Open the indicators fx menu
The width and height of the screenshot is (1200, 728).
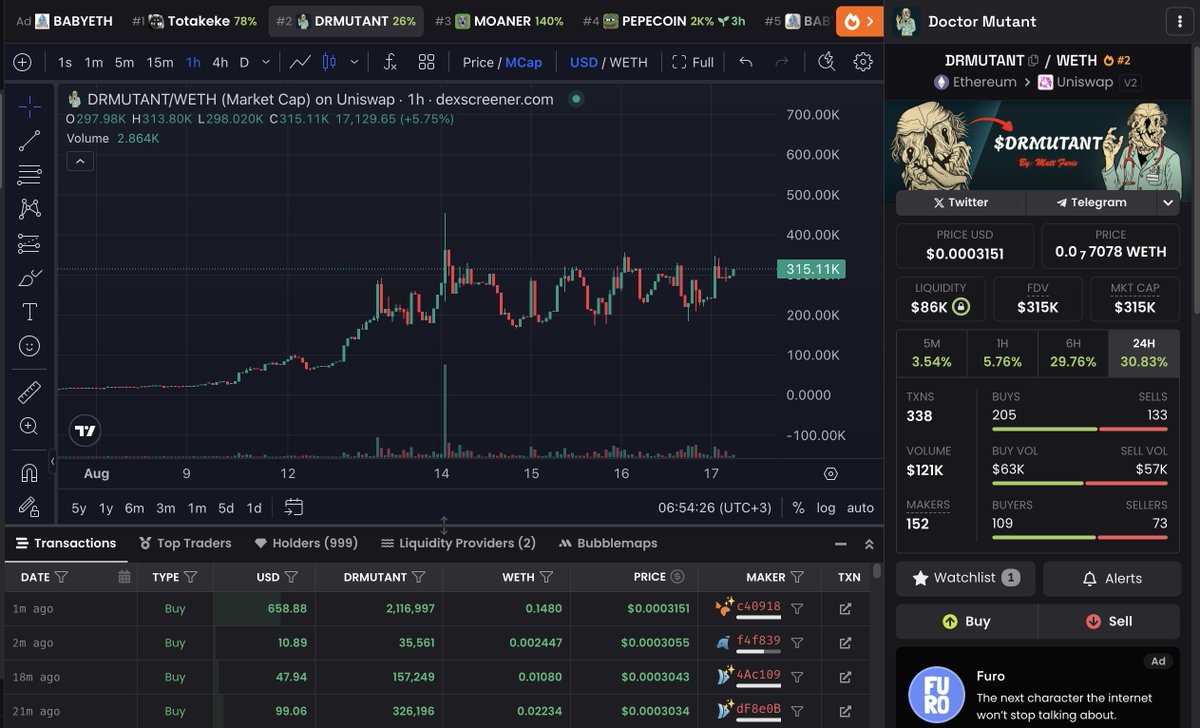pos(390,62)
